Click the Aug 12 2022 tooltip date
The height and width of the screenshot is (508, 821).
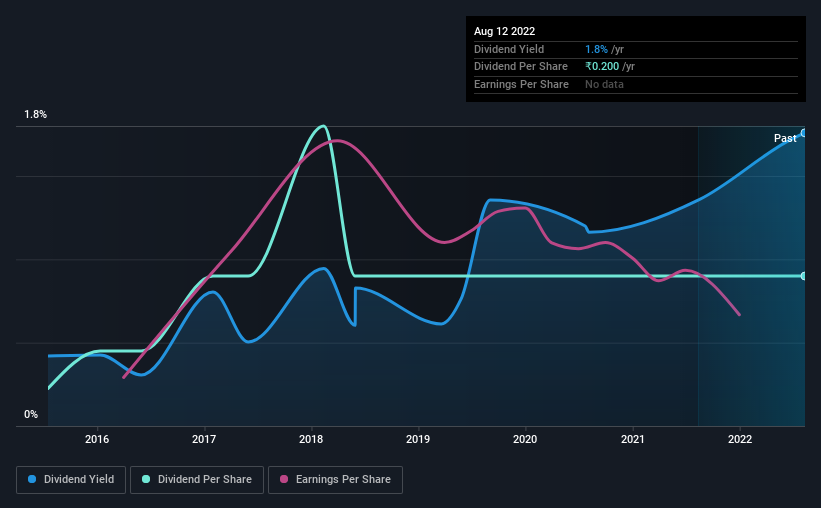[503, 31]
